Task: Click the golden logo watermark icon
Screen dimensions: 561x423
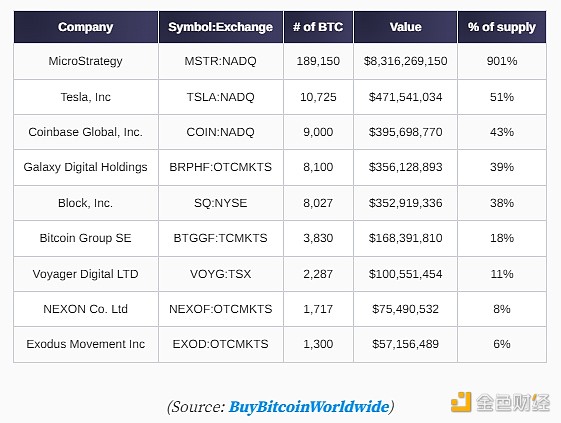Action: (461, 402)
